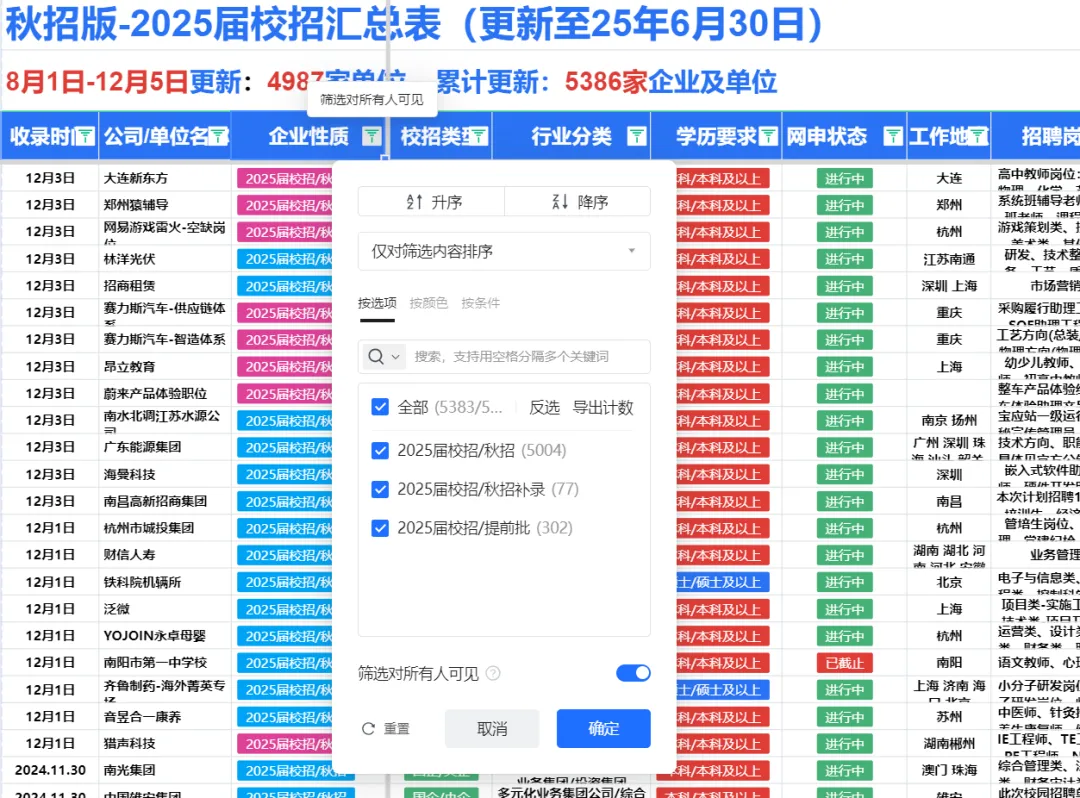The image size is (1080, 798).
Task: Click 进行中 status in 大连新东方 row
Action: 844,179
